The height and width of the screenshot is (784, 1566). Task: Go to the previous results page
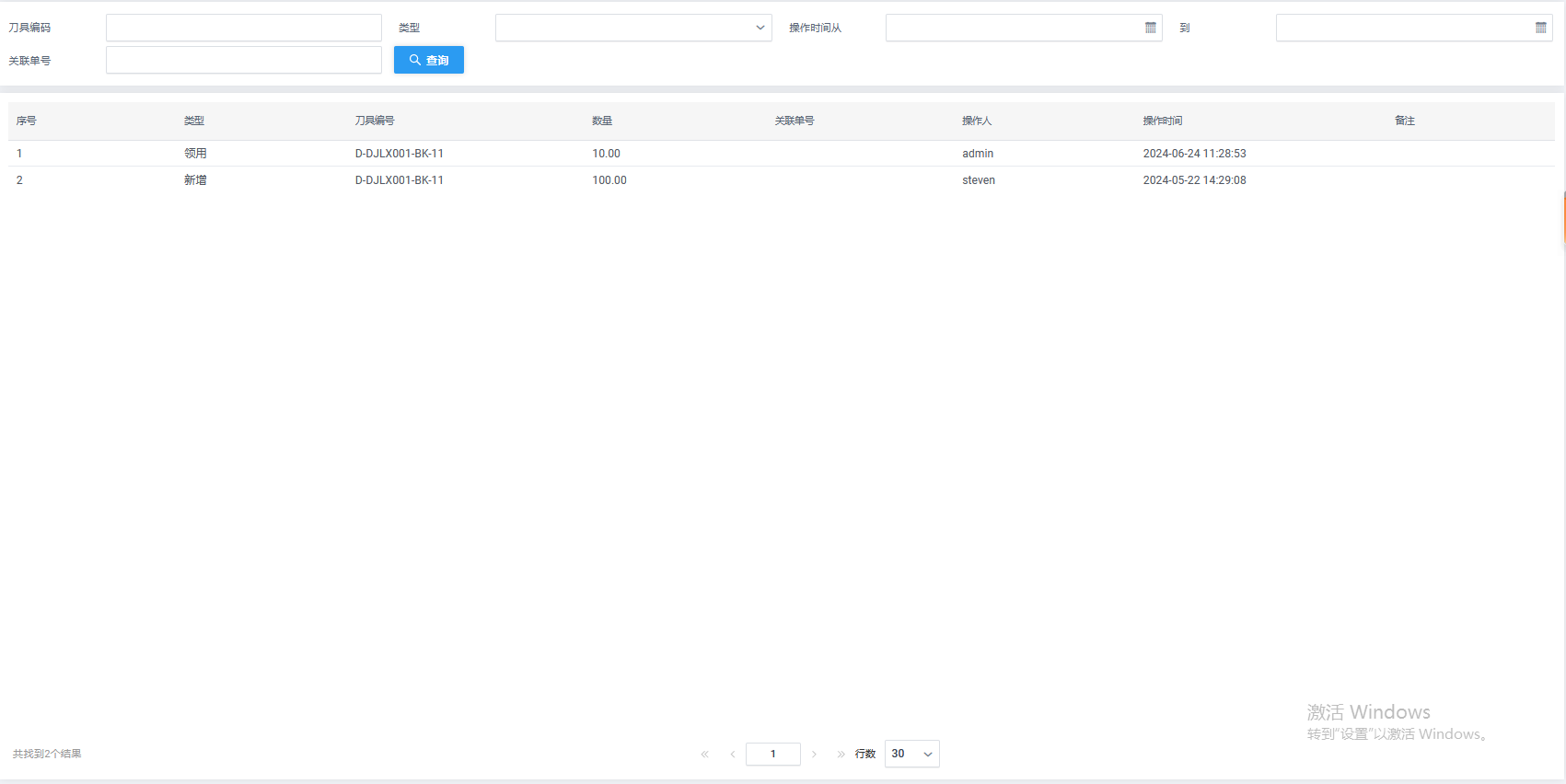(x=733, y=755)
